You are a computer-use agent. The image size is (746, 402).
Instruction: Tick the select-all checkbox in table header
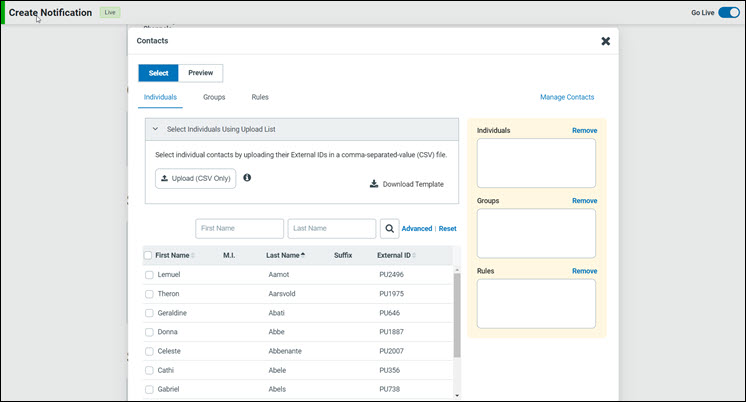pyautogui.click(x=148, y=256)
